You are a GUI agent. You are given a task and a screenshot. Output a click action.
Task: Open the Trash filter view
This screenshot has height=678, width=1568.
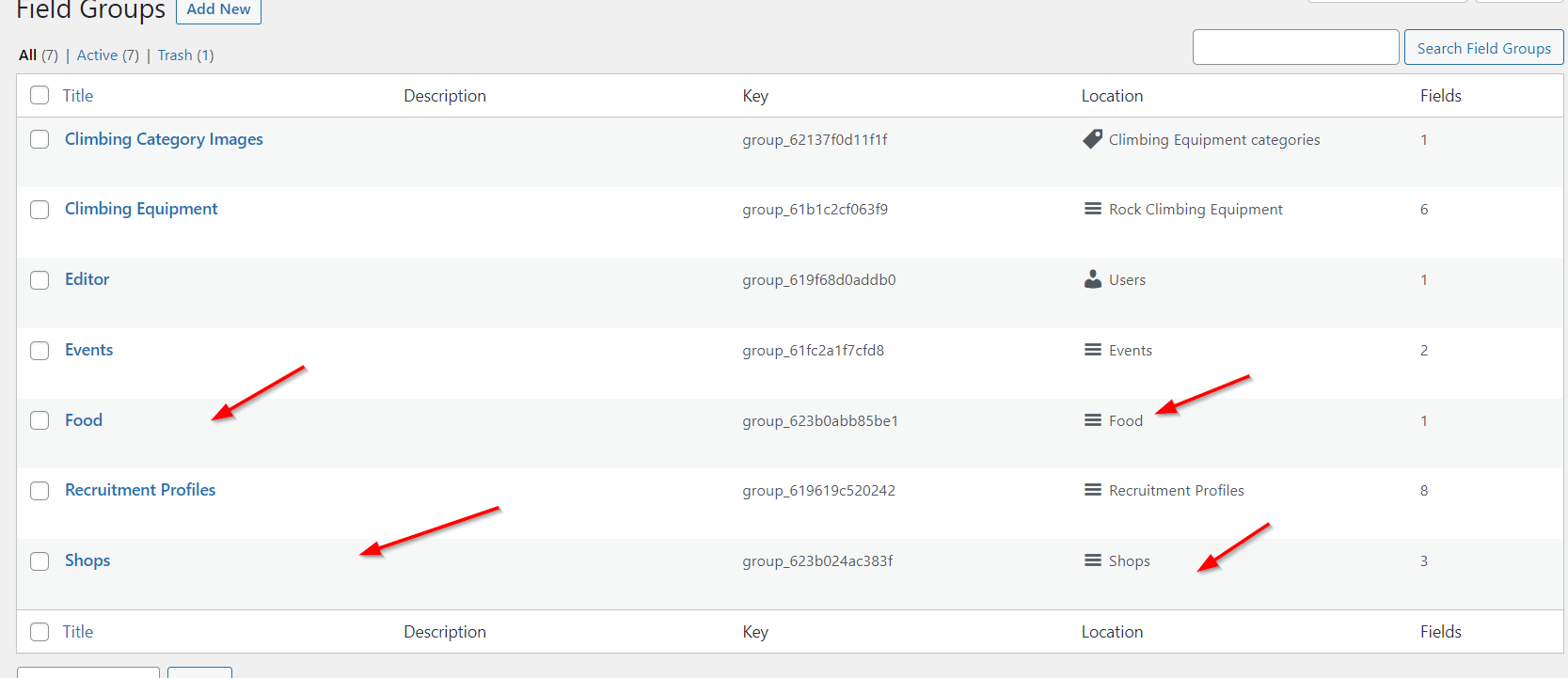click(175, 55)
